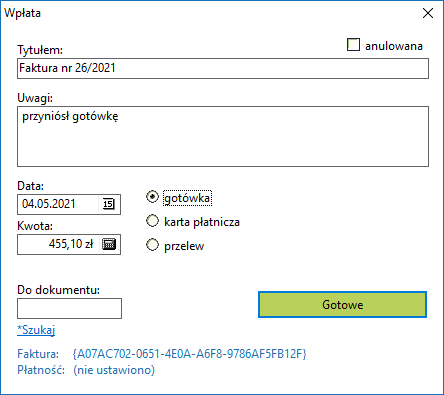The width and height of the screenshot is (444, 395).
Task: Close the Wpłata dialog window
Action: point(428,13)
